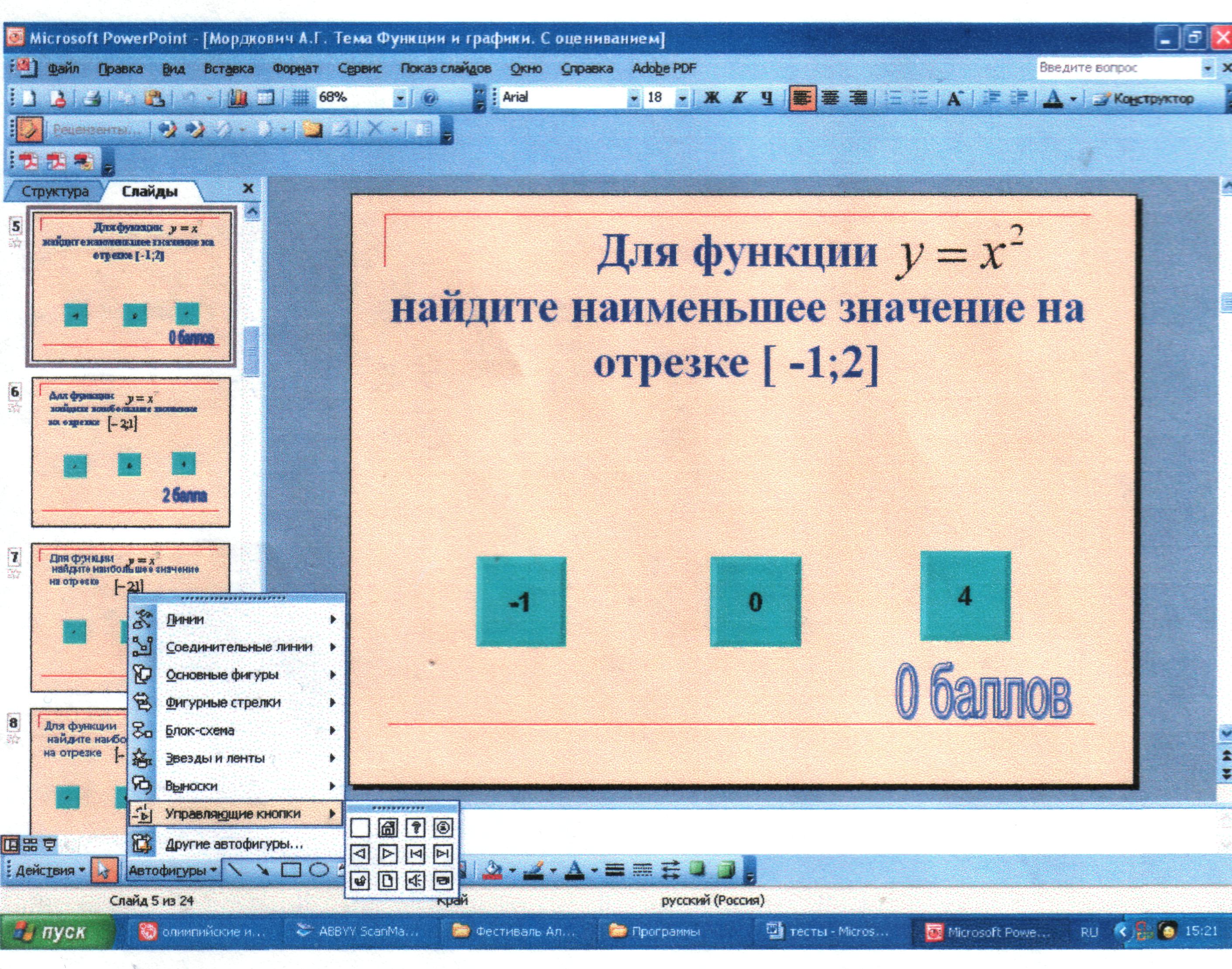Select the Home action button shape
Viewport: 1232px width, 969px height.
pos(388,828)
